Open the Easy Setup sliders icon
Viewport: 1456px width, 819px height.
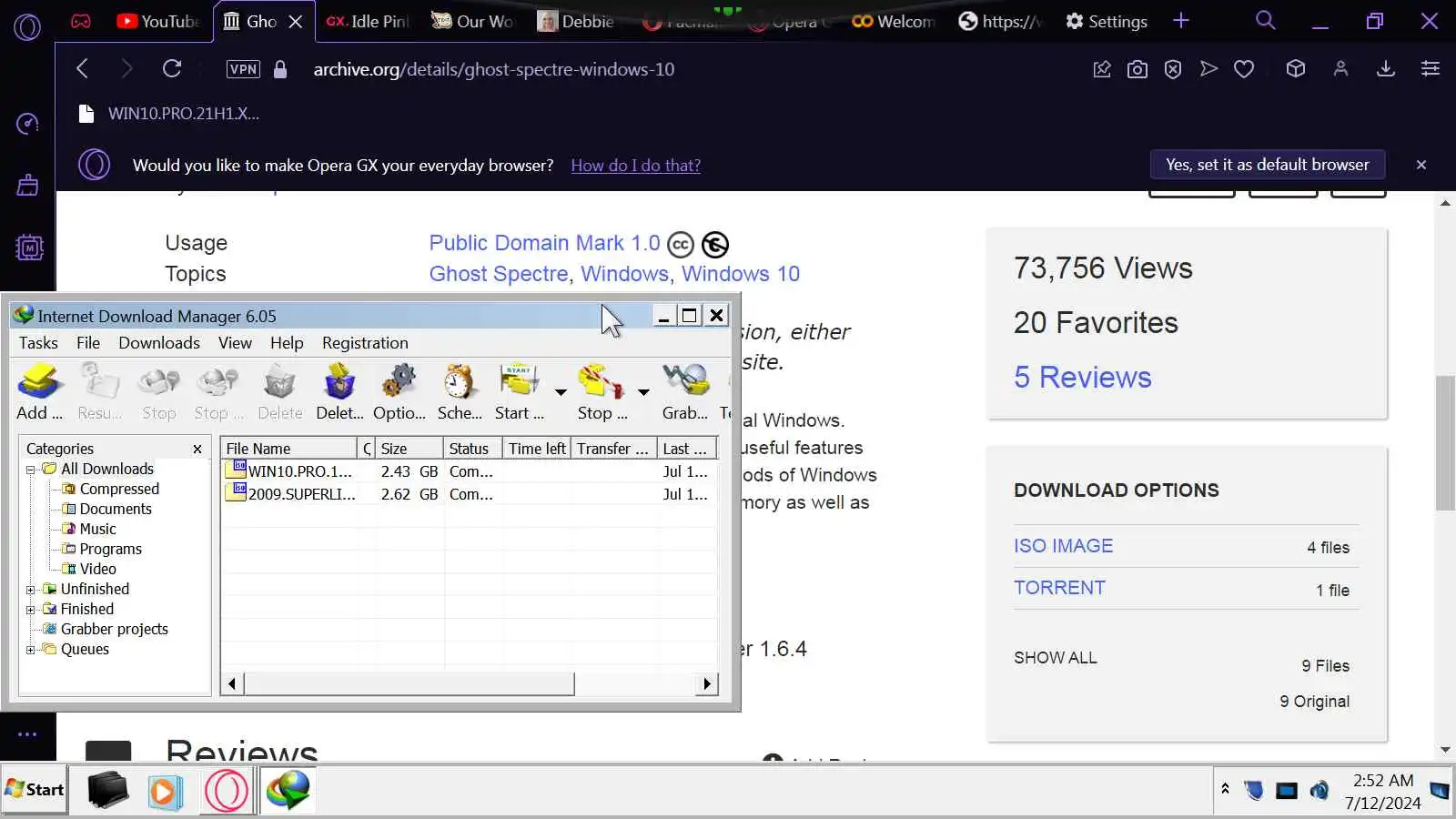coord(1431,68)
